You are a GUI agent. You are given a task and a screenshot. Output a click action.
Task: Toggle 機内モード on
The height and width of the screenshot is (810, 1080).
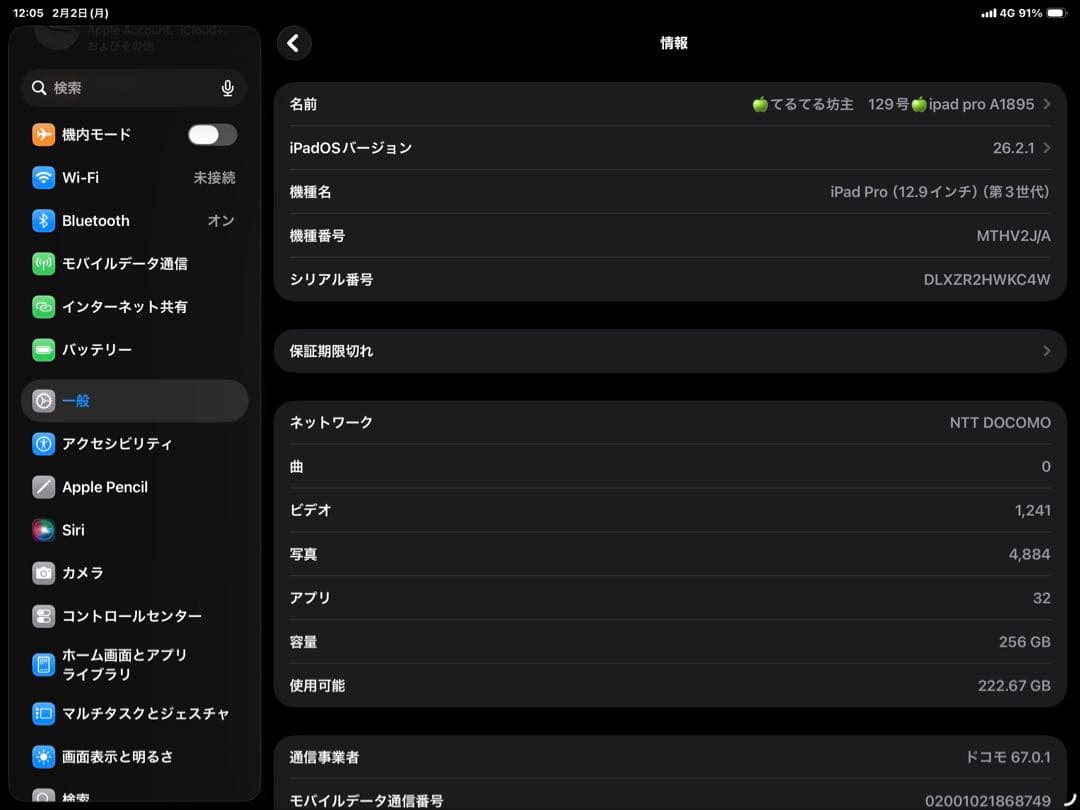click(x=211, y=134)
